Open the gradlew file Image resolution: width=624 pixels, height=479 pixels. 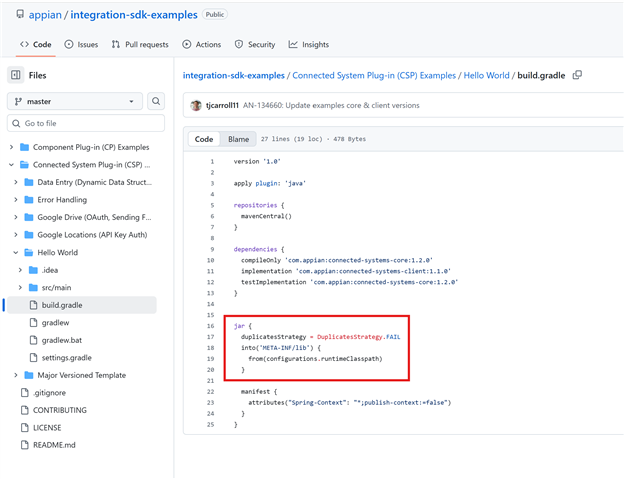(x=55, y=323)
